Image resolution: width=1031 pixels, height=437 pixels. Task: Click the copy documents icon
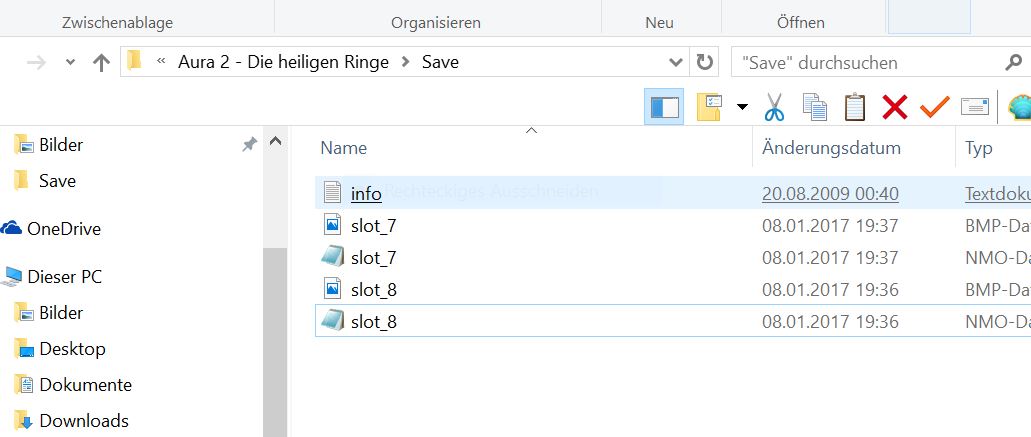click(x=815, y=106)
